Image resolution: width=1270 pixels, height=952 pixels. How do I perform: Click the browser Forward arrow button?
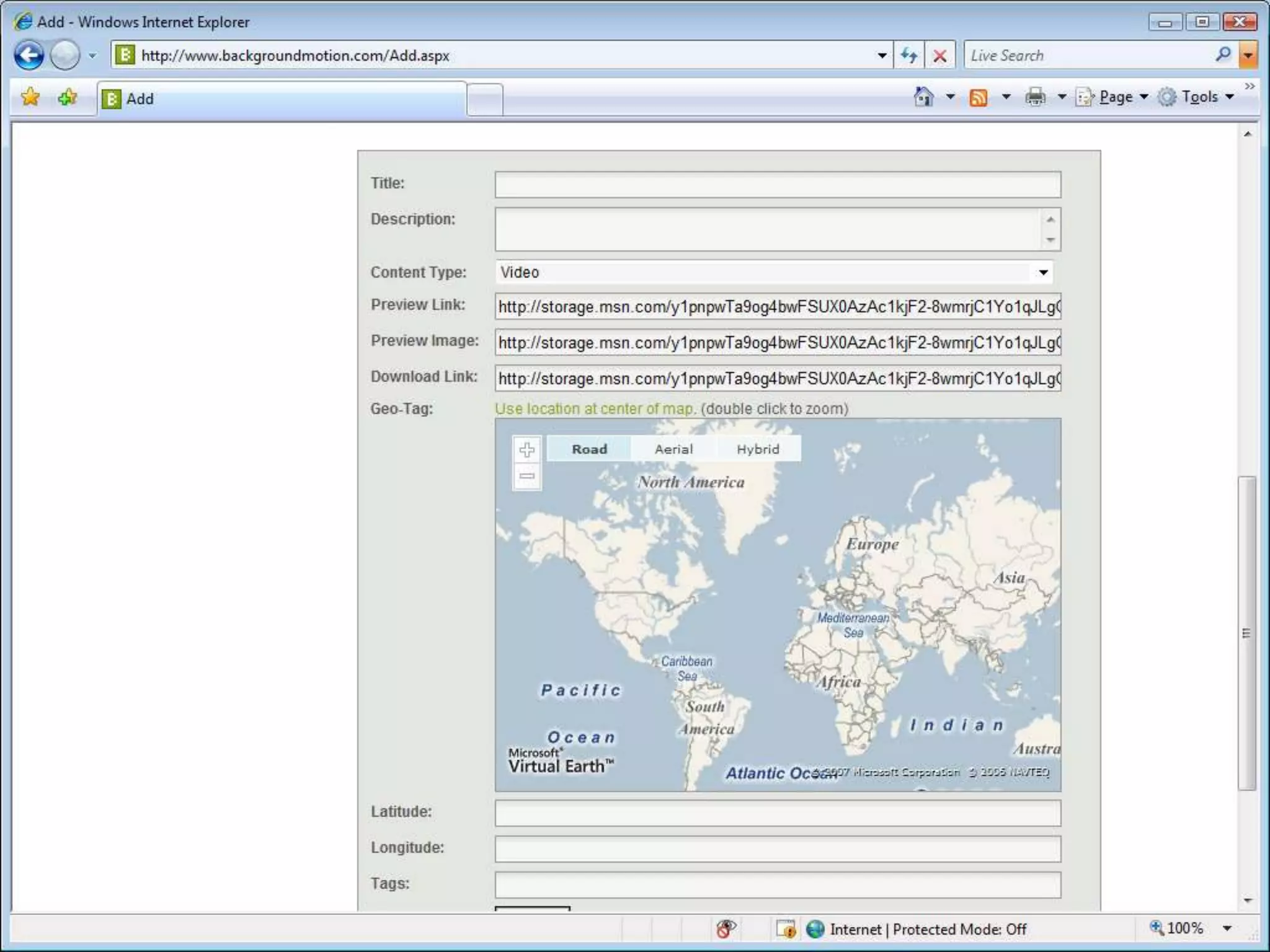[64, 56]
